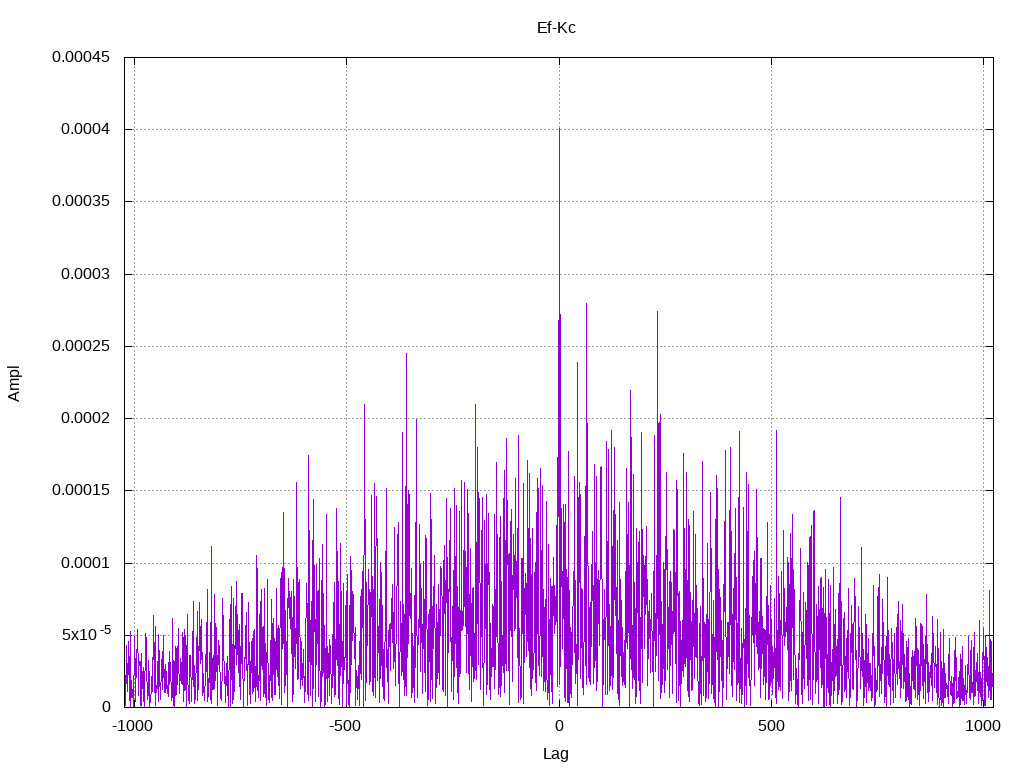Click the 500 x-axis tick label
The width and height of the screenshot is (1024, 768).
pos(771,726)
